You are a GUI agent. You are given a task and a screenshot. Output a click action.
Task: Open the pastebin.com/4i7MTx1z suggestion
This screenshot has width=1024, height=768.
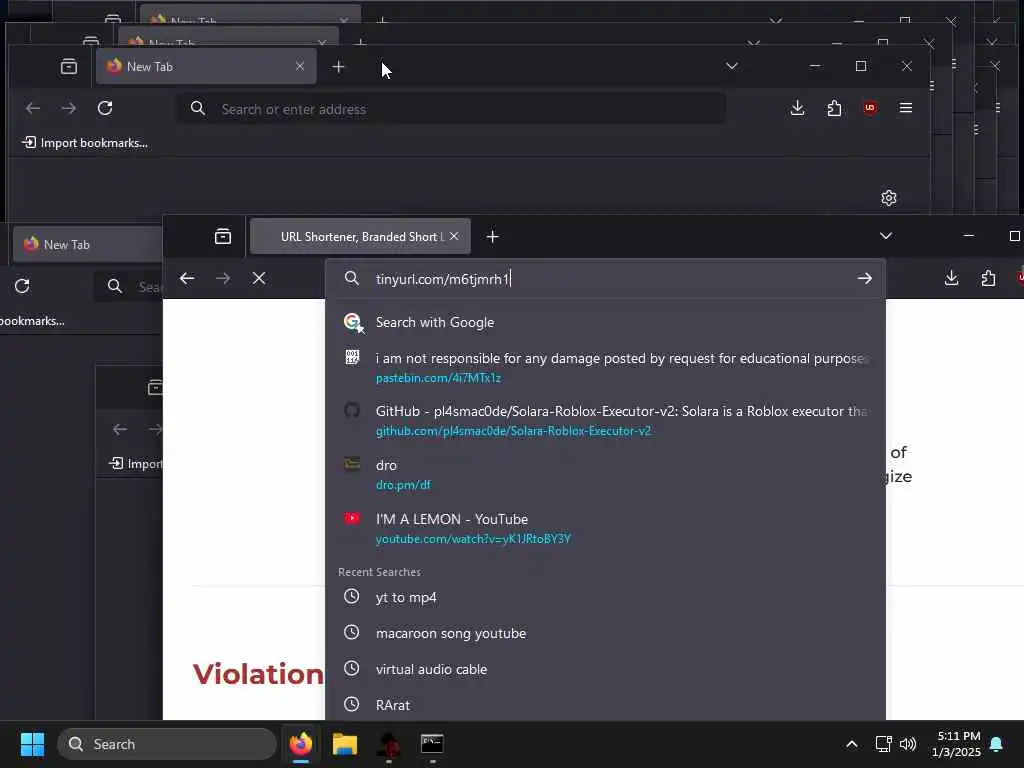tap(605, 368)
